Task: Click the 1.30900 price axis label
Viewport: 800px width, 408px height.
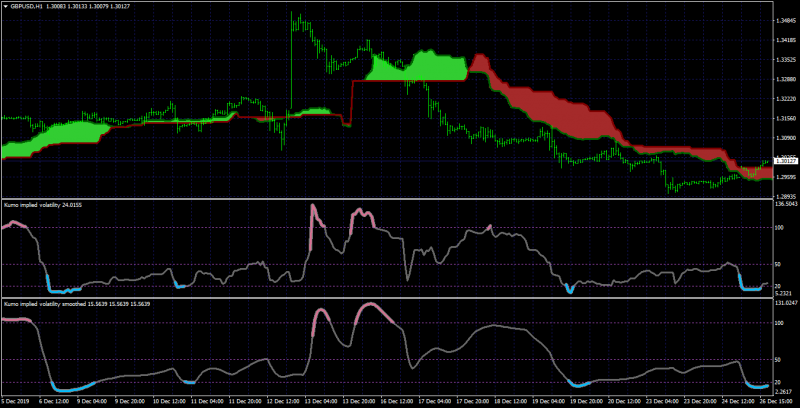Action: point(786,138)
